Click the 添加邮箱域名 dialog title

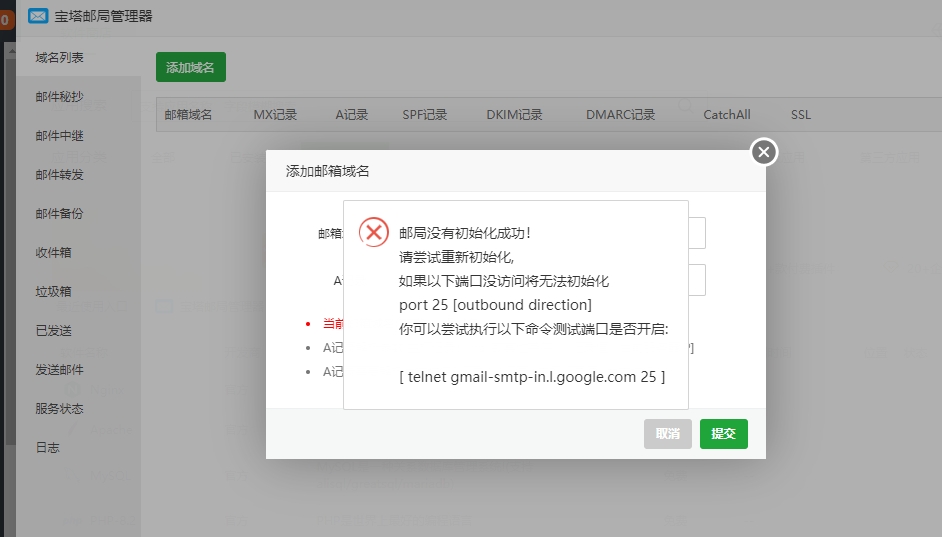tap(327, 171)
